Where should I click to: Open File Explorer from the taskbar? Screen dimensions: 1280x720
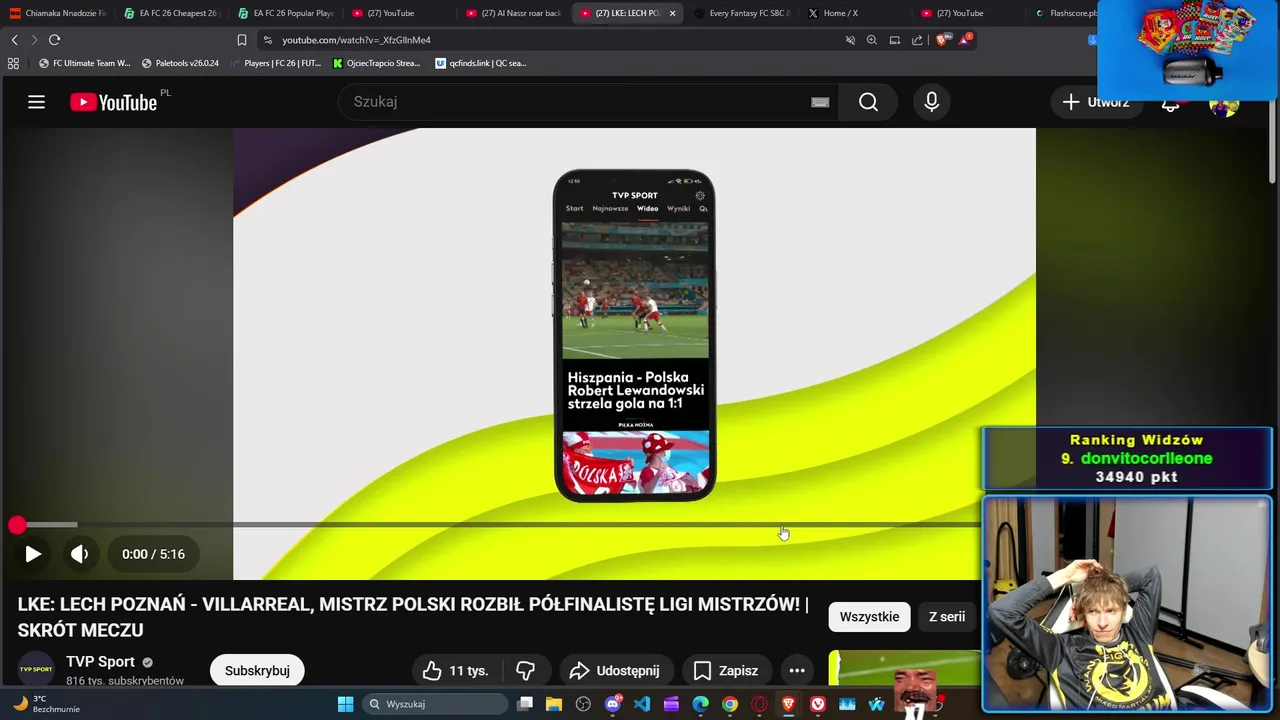554,704
